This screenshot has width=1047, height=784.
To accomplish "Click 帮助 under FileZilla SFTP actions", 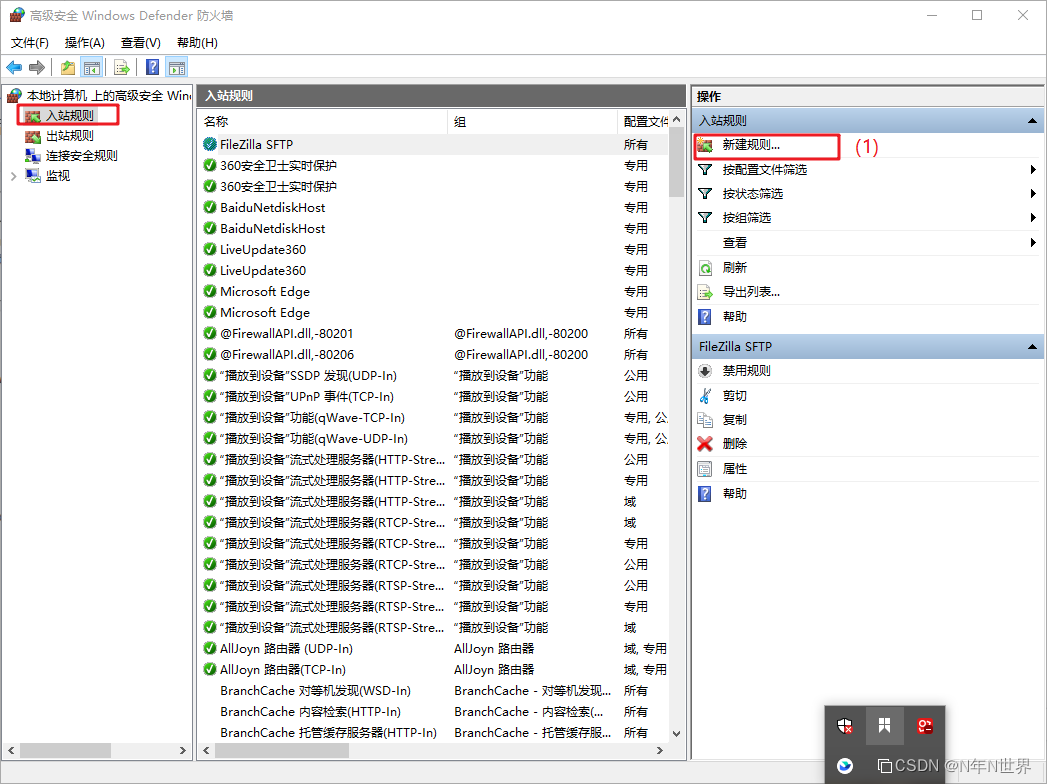I will click(x=735, y=494).
